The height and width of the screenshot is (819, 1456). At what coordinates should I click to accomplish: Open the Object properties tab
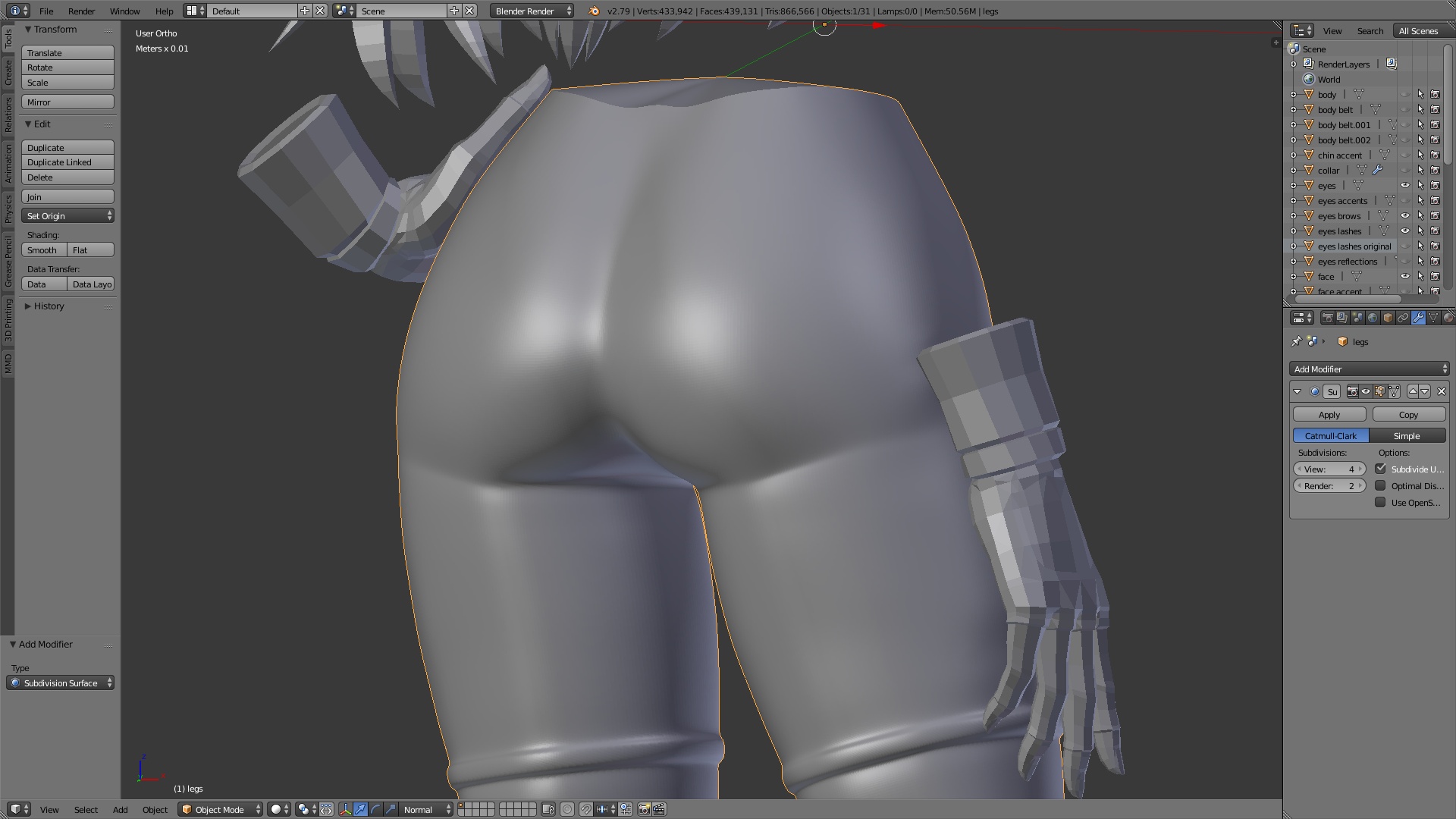pos(1388,318)
